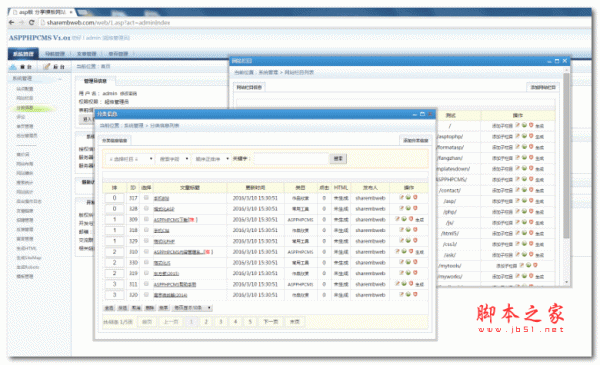Click the green round icon for article ID 317
Viewport: 600px width, 365px height.
pos(408,197)
